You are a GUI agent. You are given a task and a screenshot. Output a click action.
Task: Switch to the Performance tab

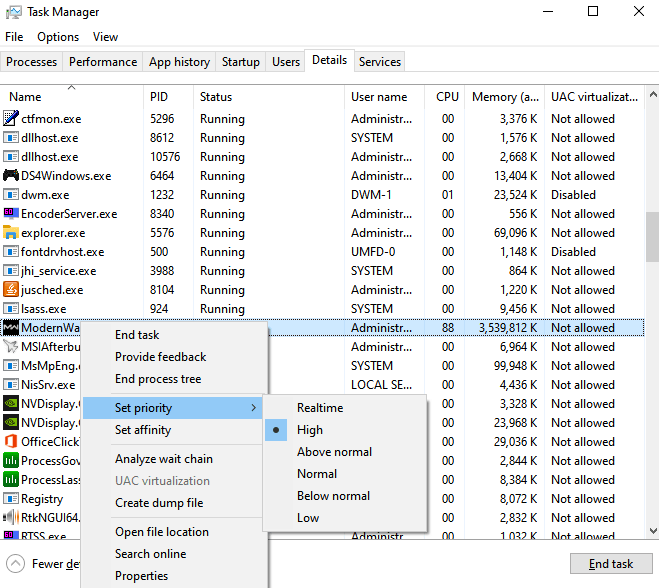(x=103, y=62)
